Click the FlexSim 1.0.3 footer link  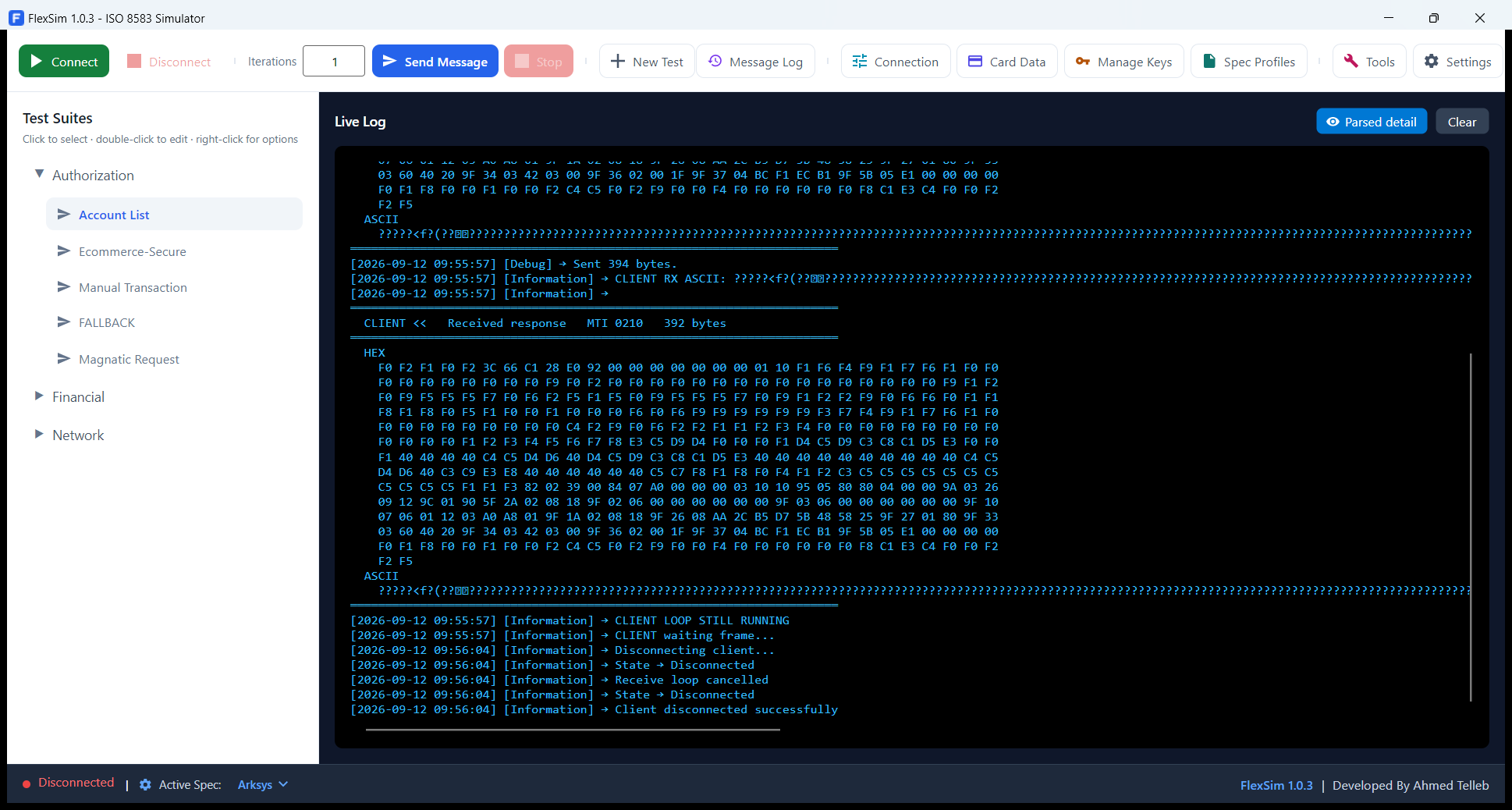(x=1276, y=785)
